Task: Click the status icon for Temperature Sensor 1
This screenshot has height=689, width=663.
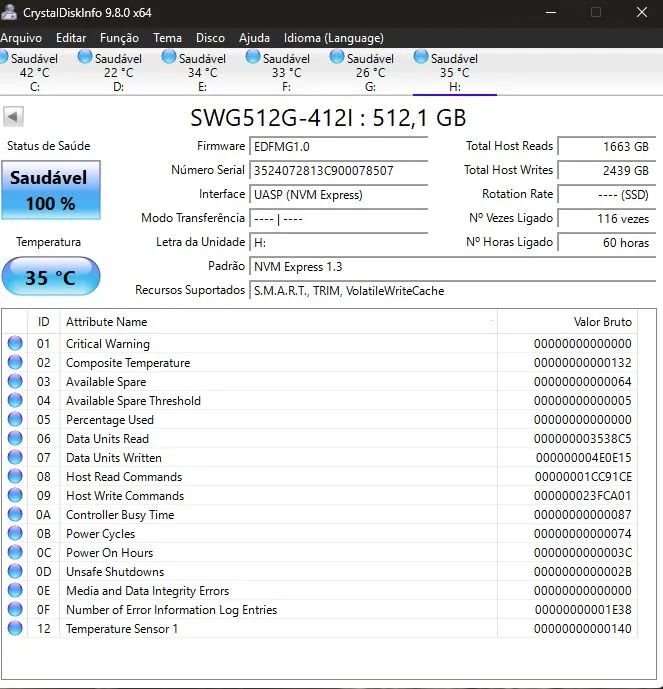Action: 15,628
